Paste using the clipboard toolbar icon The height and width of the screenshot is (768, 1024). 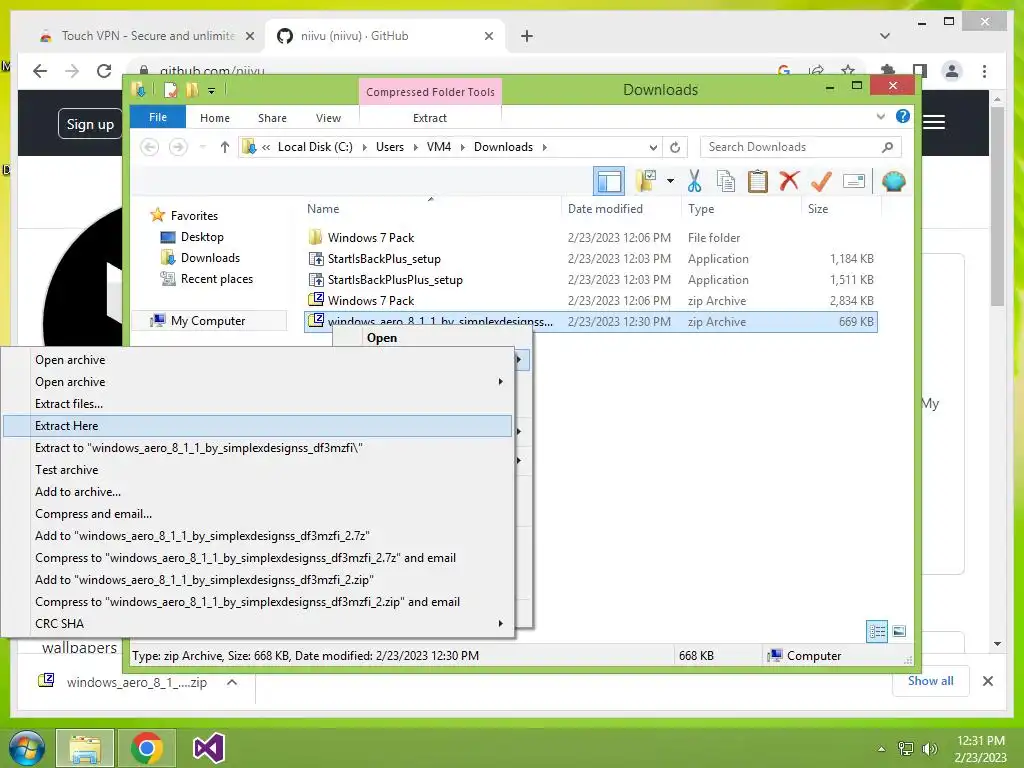[758, 181]
